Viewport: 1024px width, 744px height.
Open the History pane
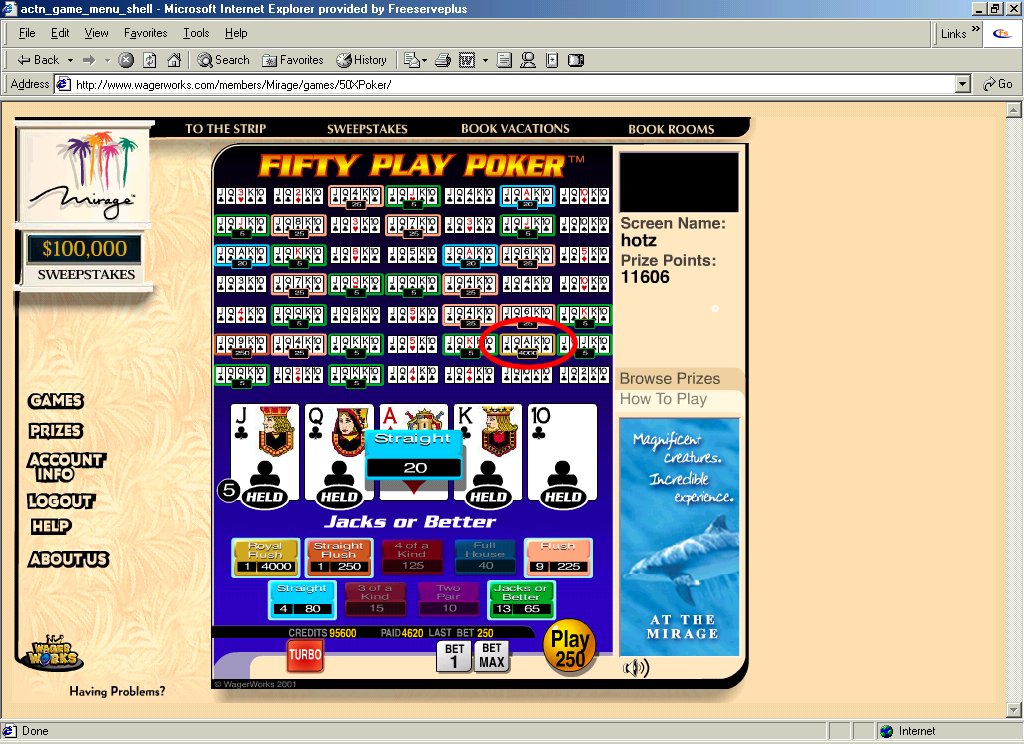tap(361, 60)
